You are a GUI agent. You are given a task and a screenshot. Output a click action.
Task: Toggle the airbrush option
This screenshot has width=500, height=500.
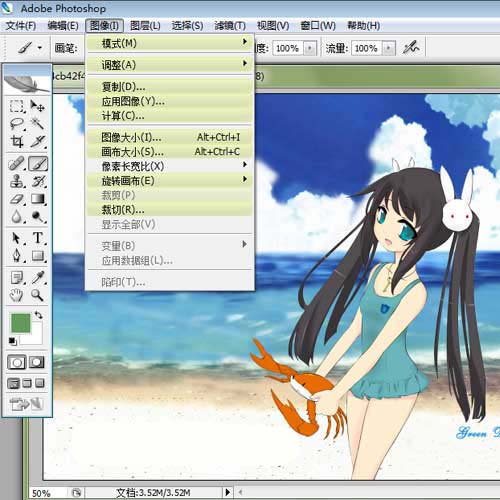pyautogui.click(x=411, y=48)
